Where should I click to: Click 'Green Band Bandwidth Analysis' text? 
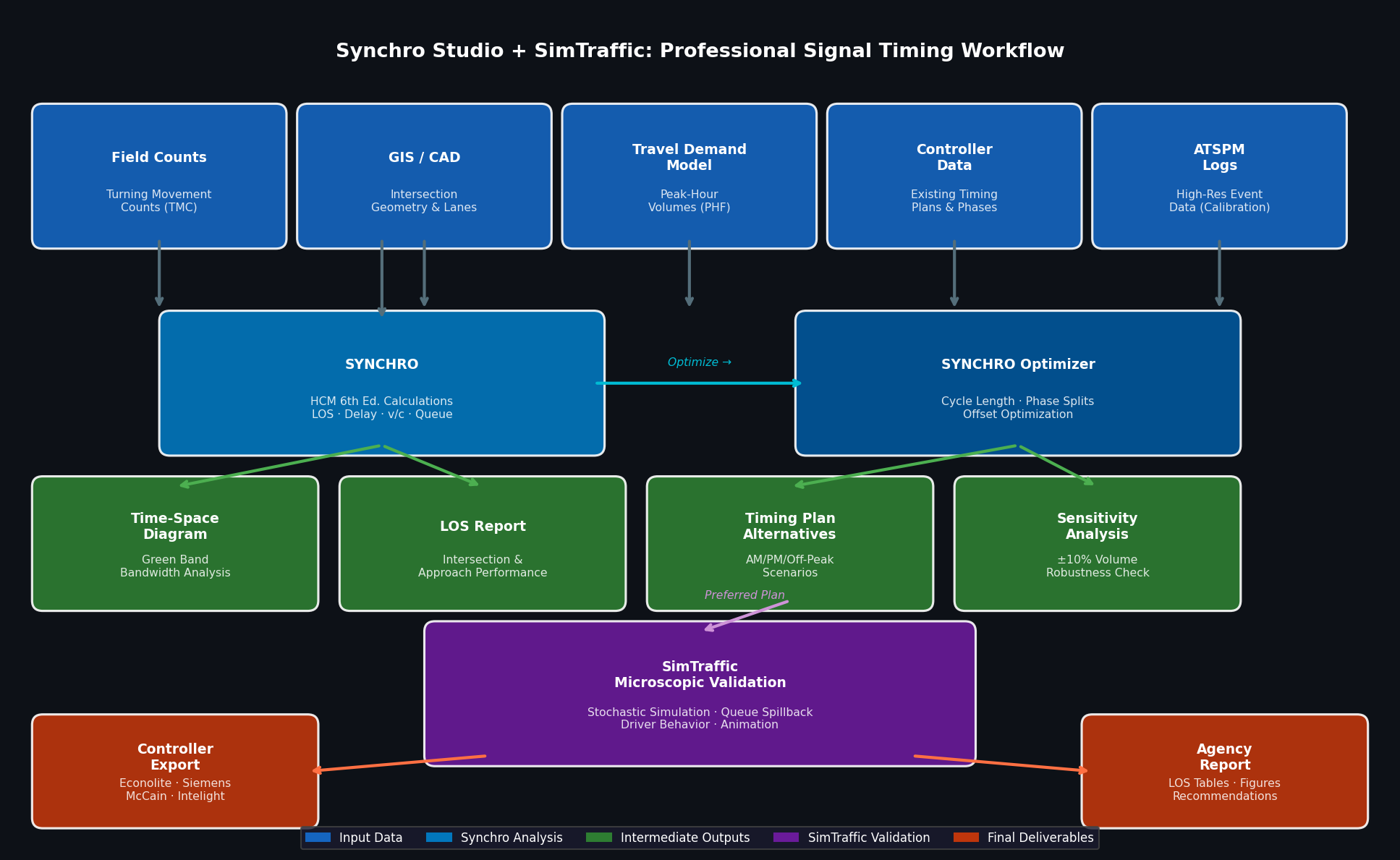click(x=175, y=566)
